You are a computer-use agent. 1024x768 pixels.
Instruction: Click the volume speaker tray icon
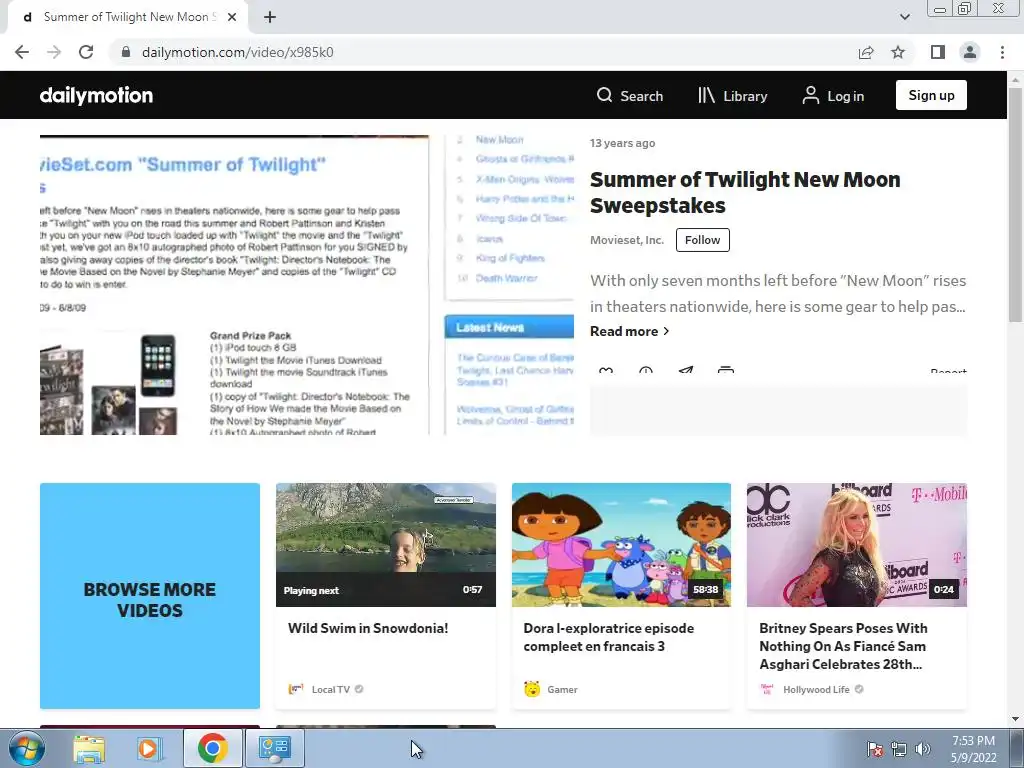(922, 749)
